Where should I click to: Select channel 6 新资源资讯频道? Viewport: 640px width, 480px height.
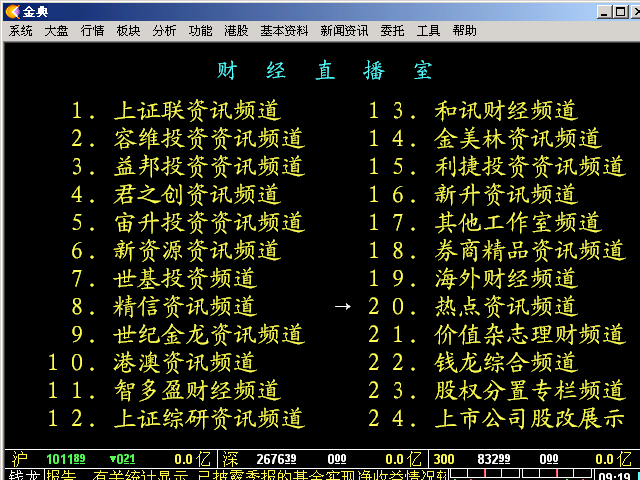(176, 250)
